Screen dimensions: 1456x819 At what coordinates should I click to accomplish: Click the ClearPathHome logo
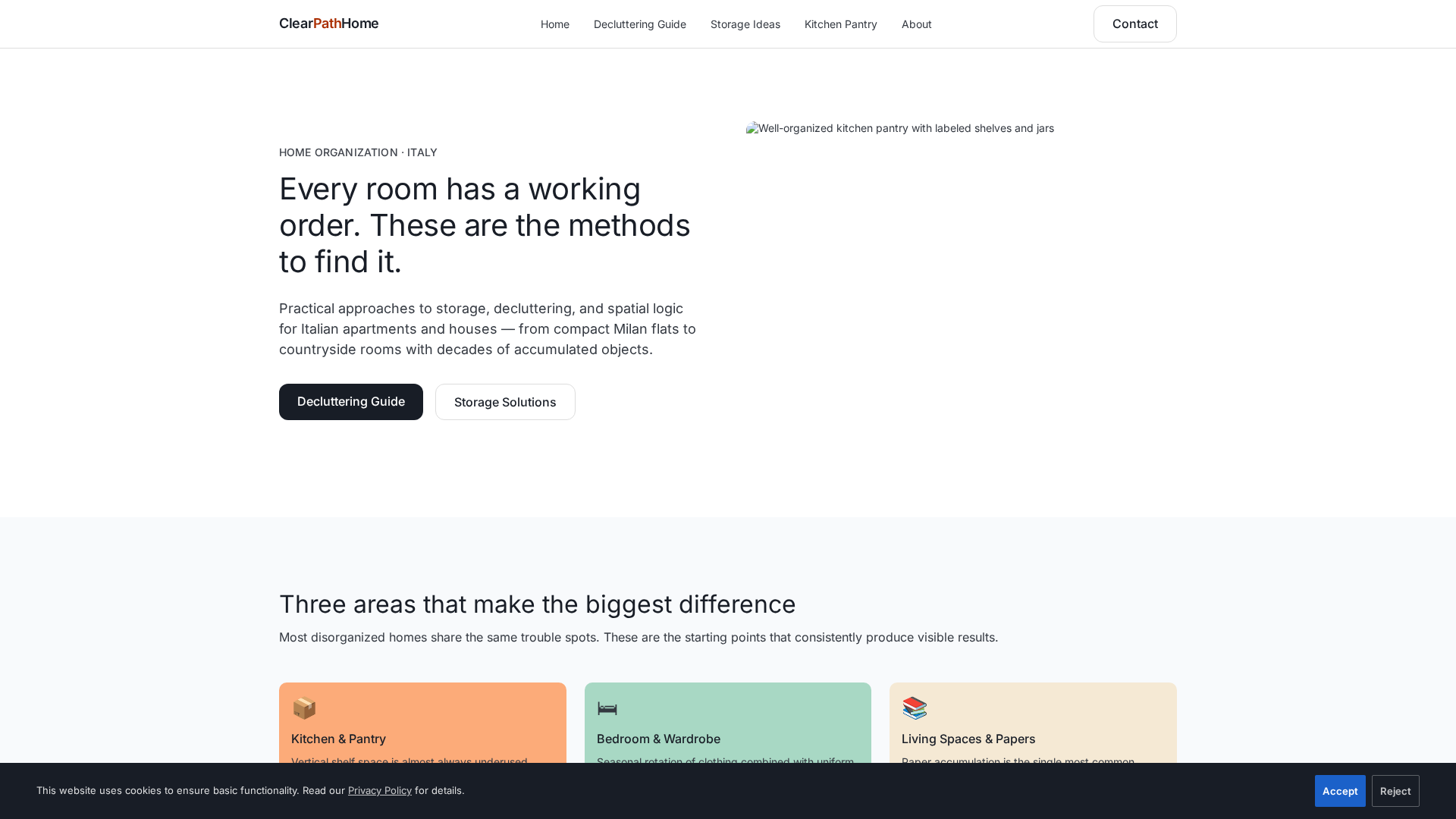point(328,24)
